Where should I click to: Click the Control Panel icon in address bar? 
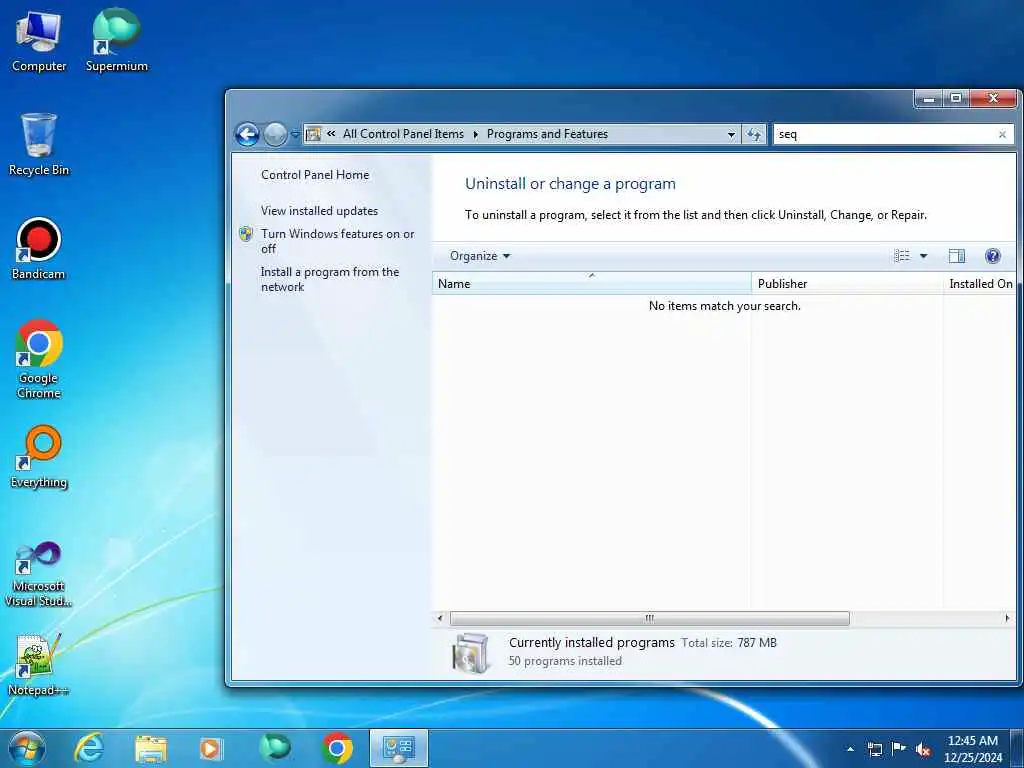coord(313,134)
